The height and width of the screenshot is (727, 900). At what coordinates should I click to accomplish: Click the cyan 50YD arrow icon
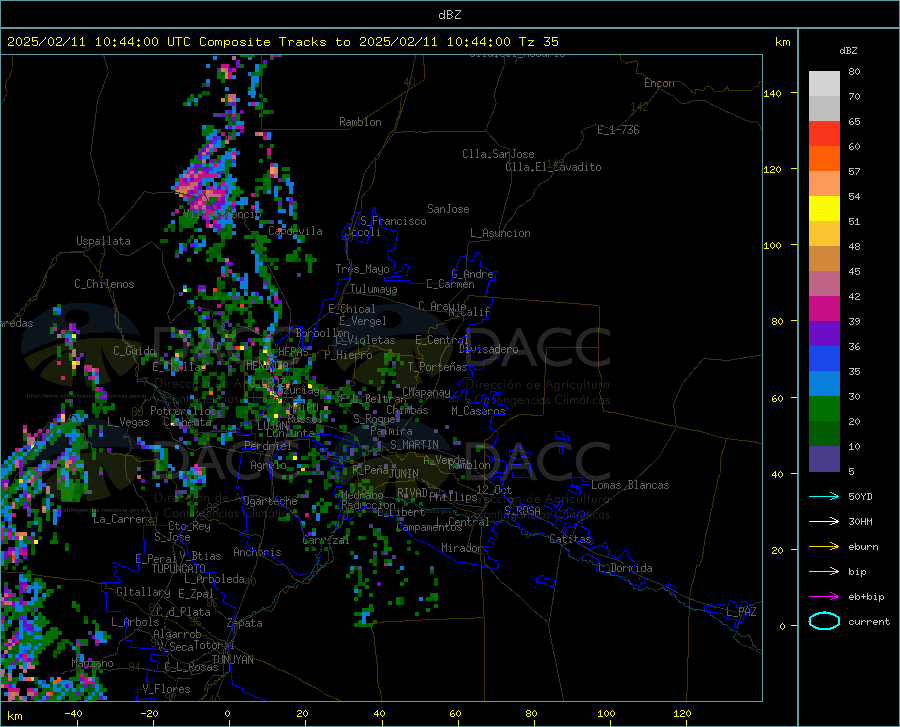[x=824, y=496]
